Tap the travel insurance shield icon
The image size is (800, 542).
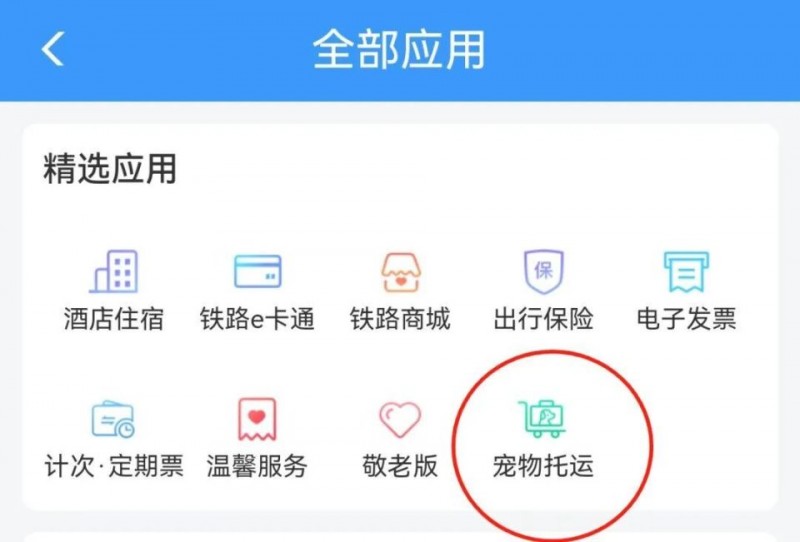point(544,272)
